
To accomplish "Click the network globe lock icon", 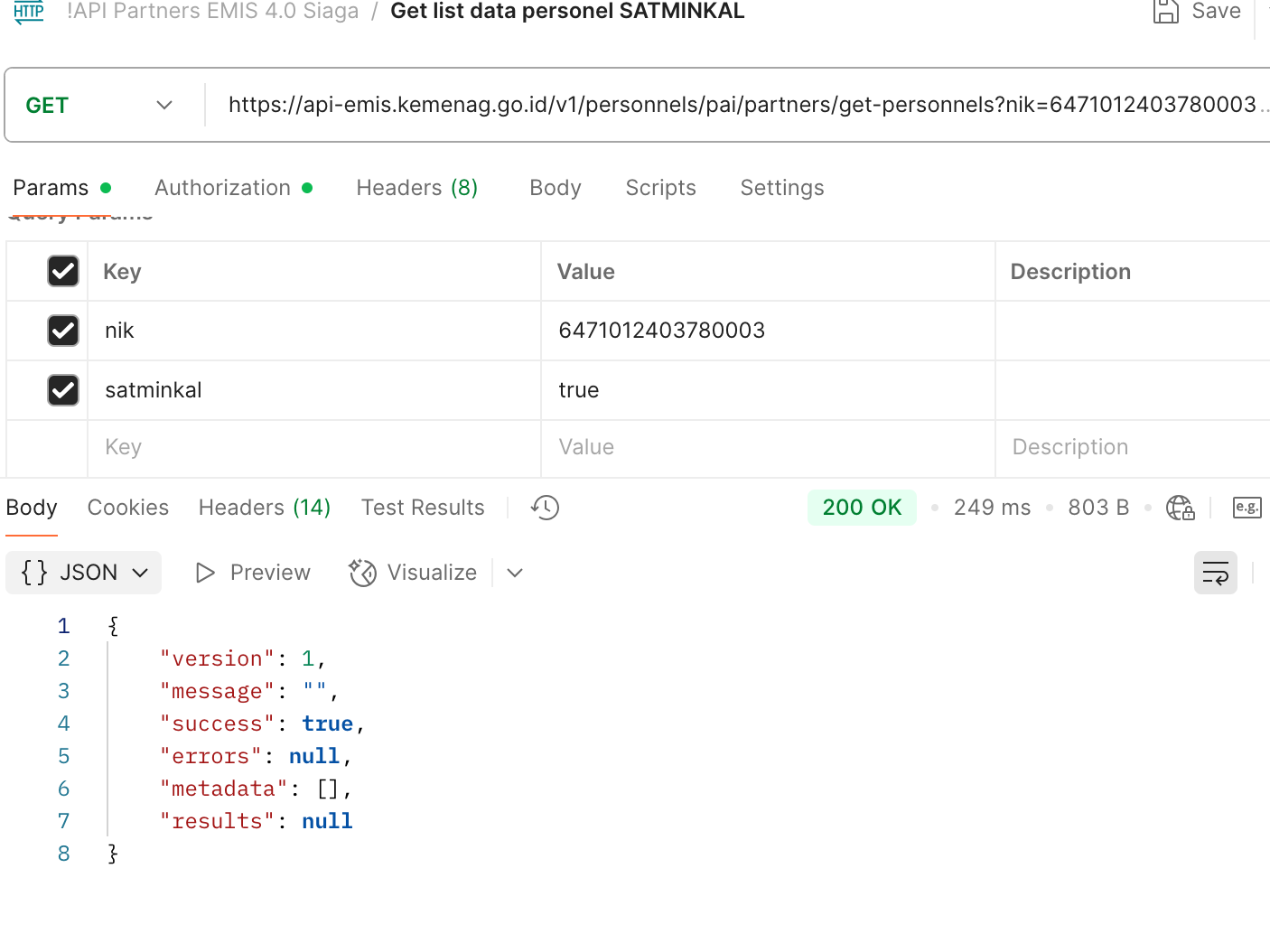I will coord(1180,508).
